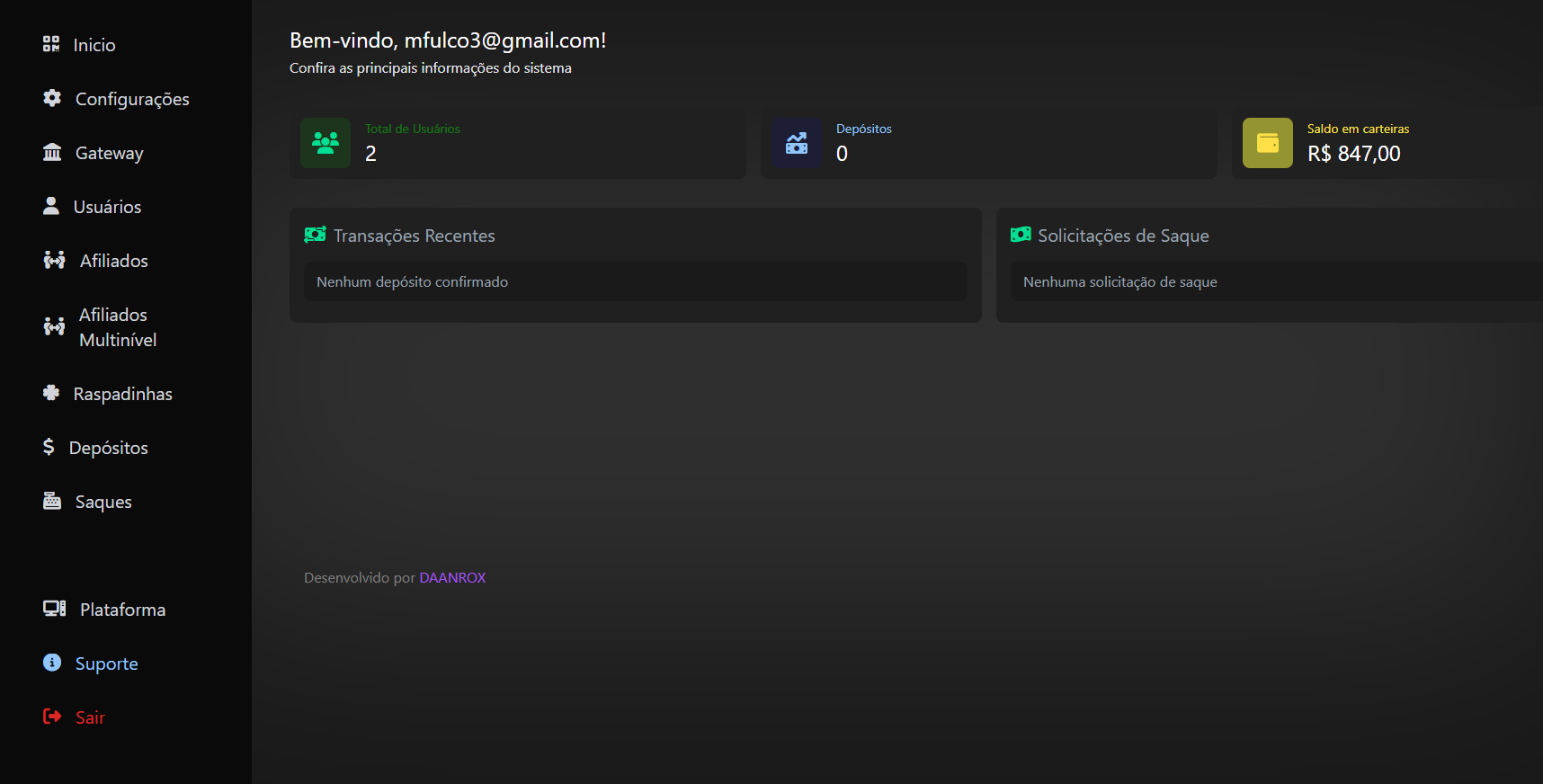The width and height of the screenshot is (1543, 784).
Task: Open the Usuários menu label
Action: click(x=107, y=207)
